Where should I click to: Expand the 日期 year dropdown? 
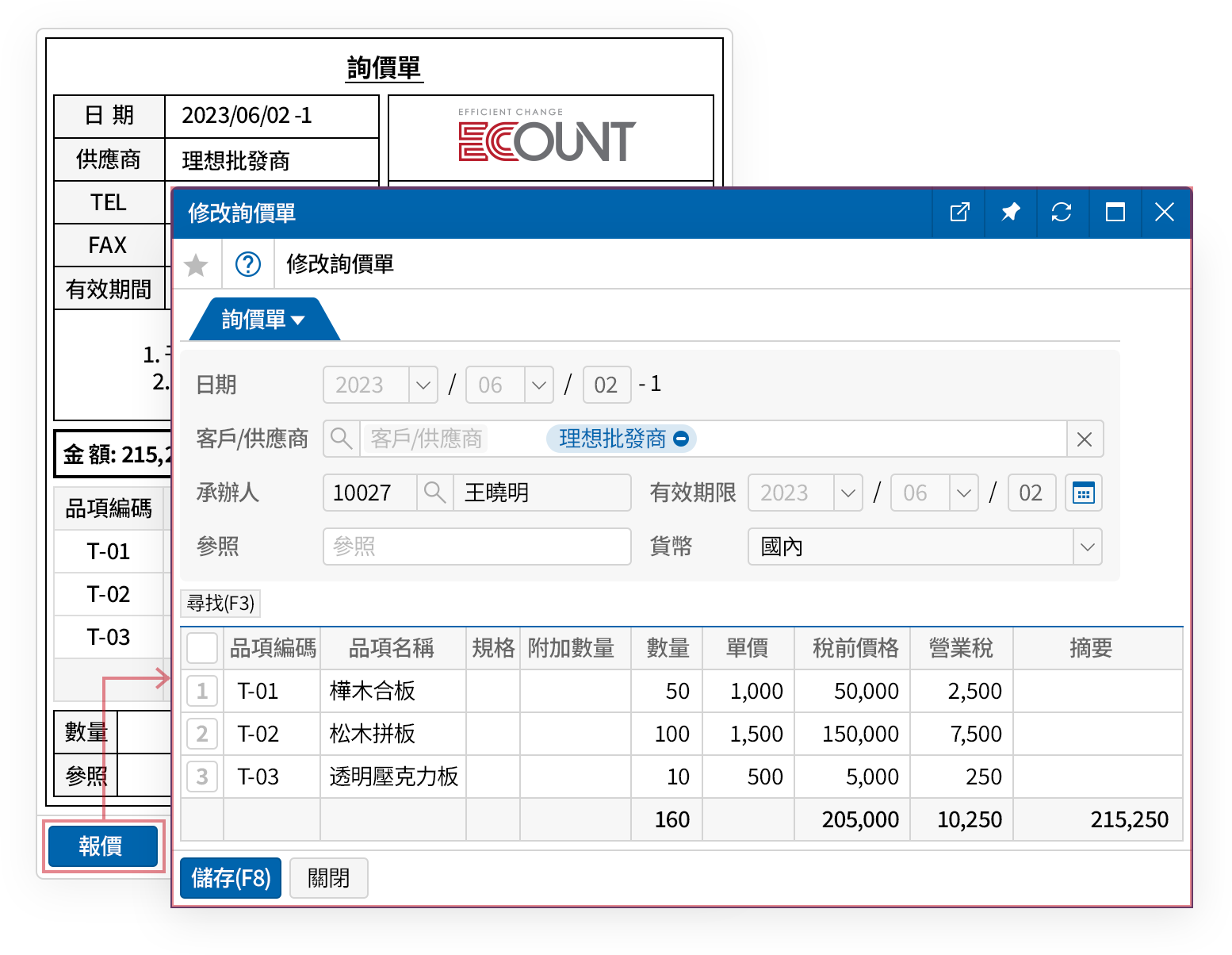pyautogui.click(x=423, y=385)
